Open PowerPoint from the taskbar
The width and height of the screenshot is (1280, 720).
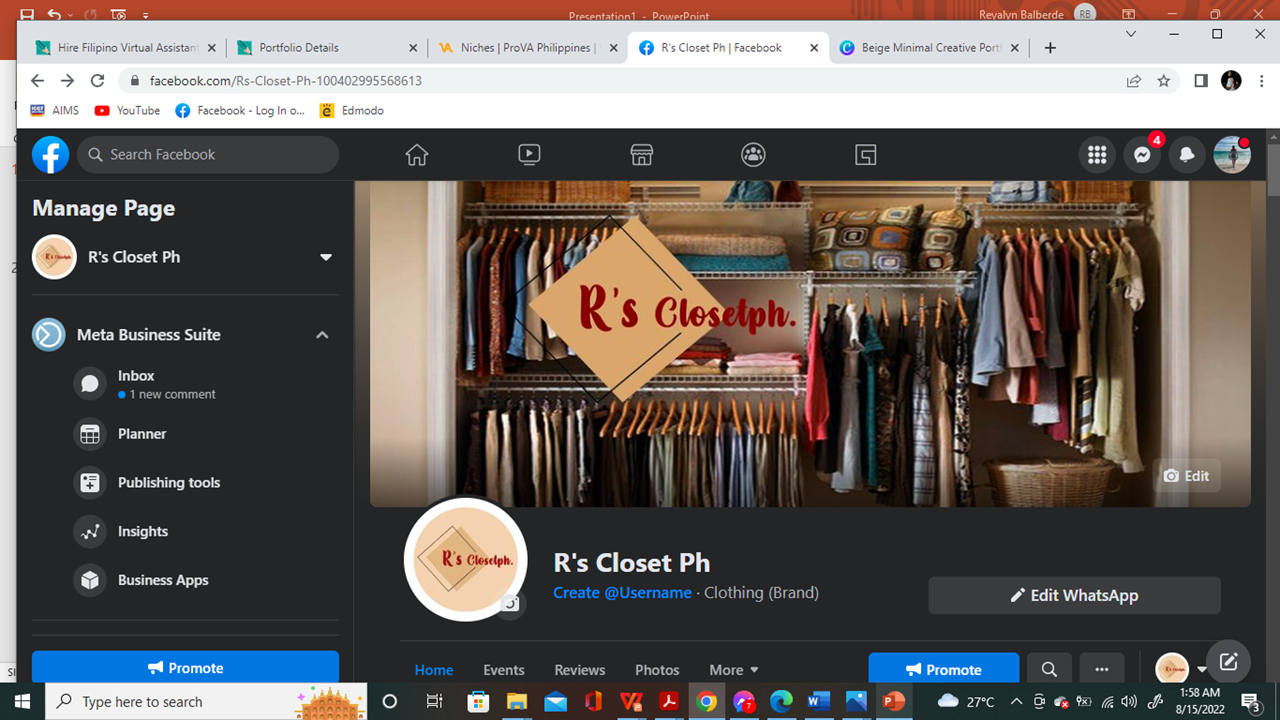click(x=894, y=702)
